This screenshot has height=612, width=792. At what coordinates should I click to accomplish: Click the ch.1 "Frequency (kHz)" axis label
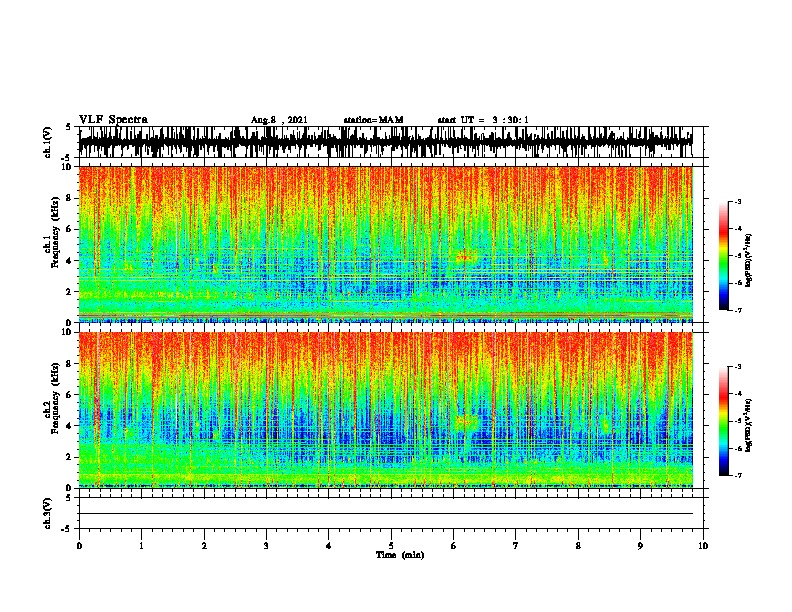55,233
